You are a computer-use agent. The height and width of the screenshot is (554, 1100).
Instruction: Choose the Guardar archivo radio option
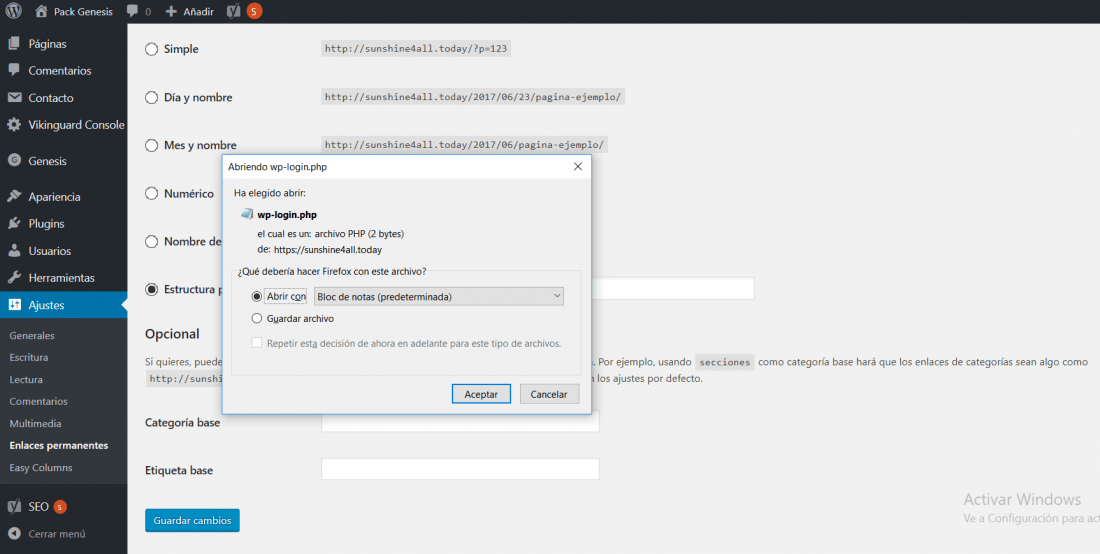tap(257, 318)
